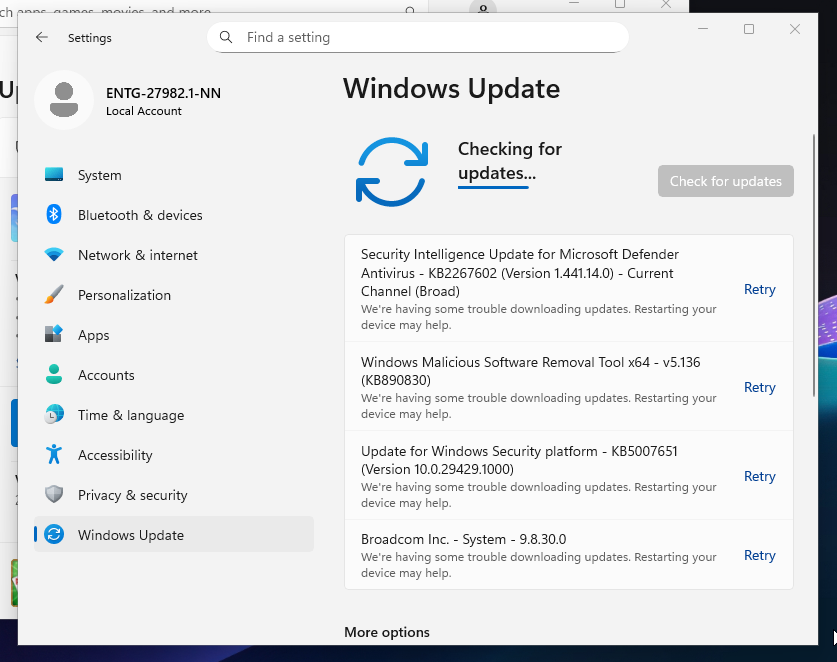
Task: Click the Apps icon in sidebar
Action: point(54,334)
